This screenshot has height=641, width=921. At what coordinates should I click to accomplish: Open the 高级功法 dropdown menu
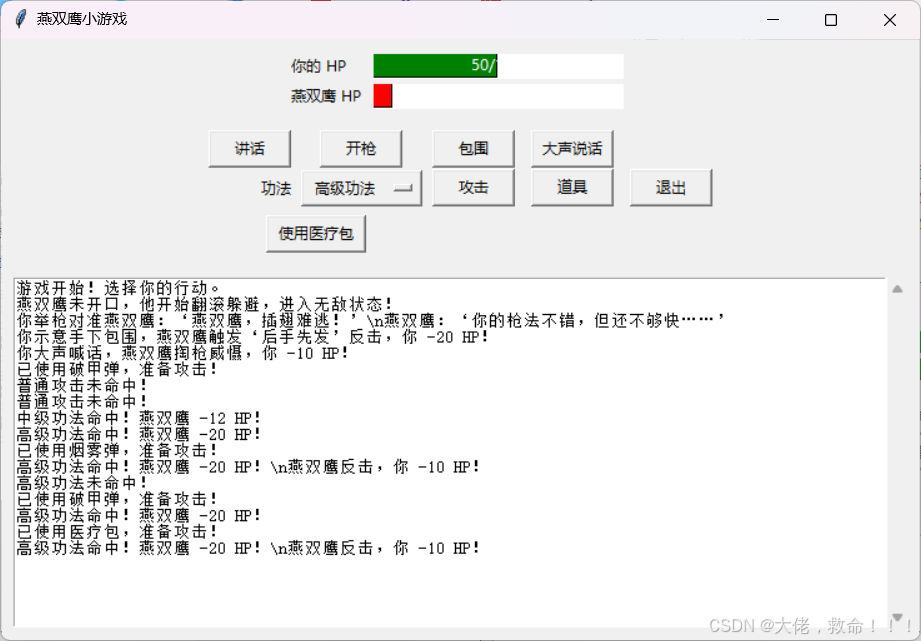coord(361,188)
